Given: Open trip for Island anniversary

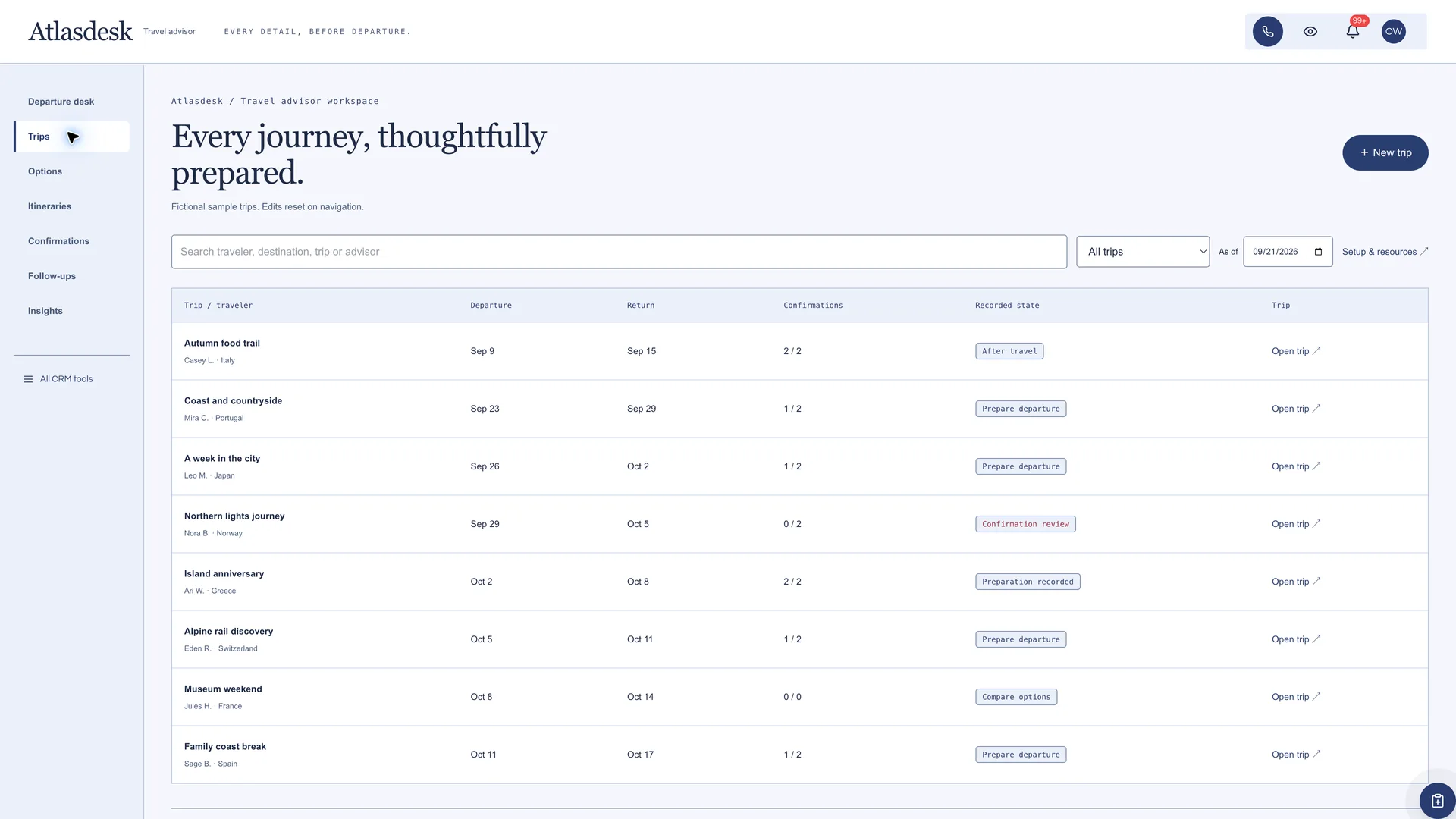Looking at the screenshot, I should [1296, 582].
